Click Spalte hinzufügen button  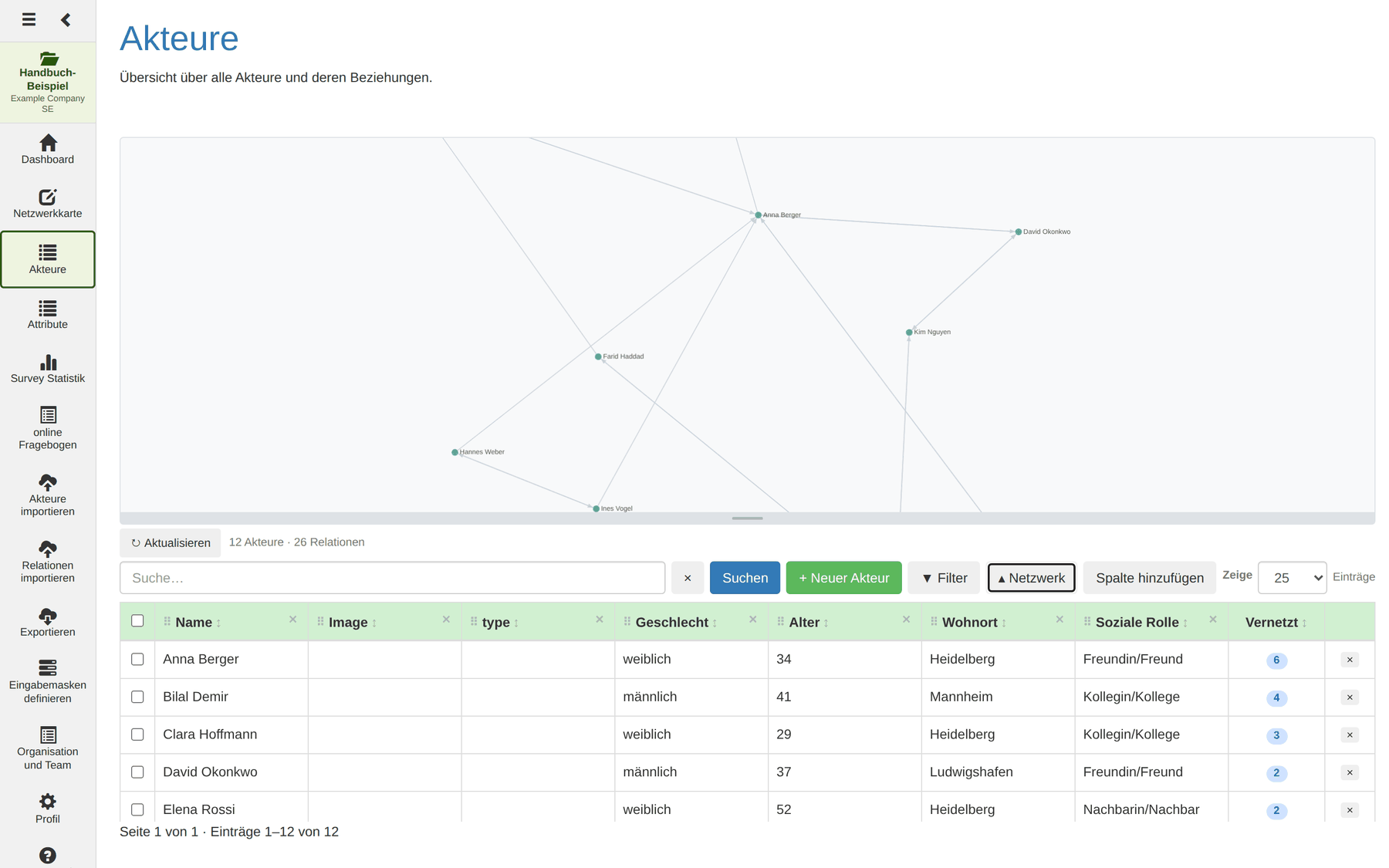pyautogui.click(x=1149, y=578)
